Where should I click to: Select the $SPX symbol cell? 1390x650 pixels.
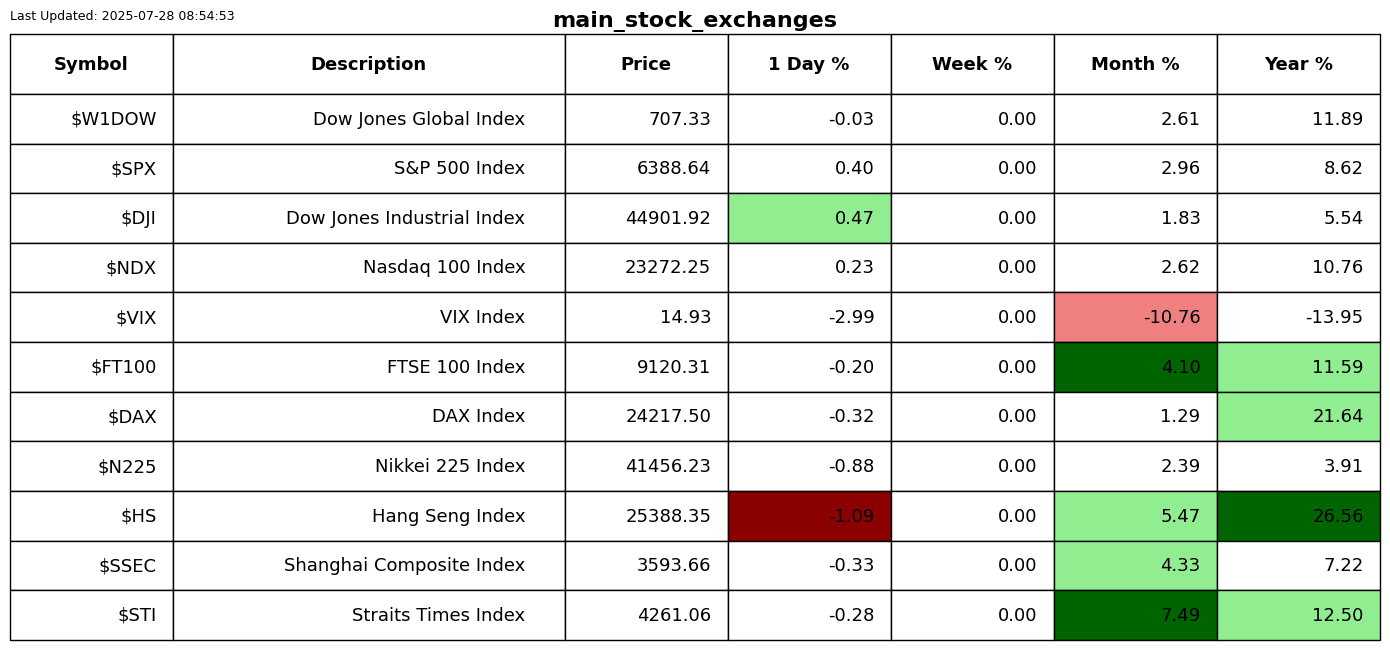(133, 169)
